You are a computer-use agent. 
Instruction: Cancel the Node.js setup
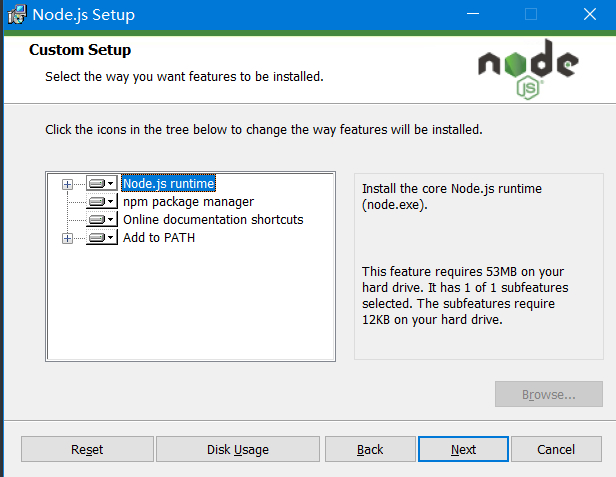[x=556, y=449]
